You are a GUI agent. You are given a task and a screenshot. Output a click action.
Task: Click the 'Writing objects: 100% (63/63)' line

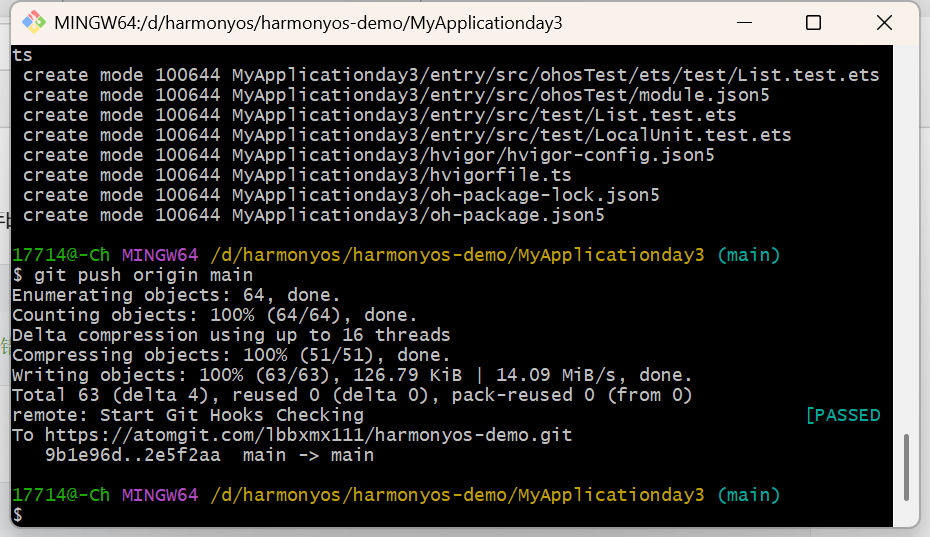point(352,375)
